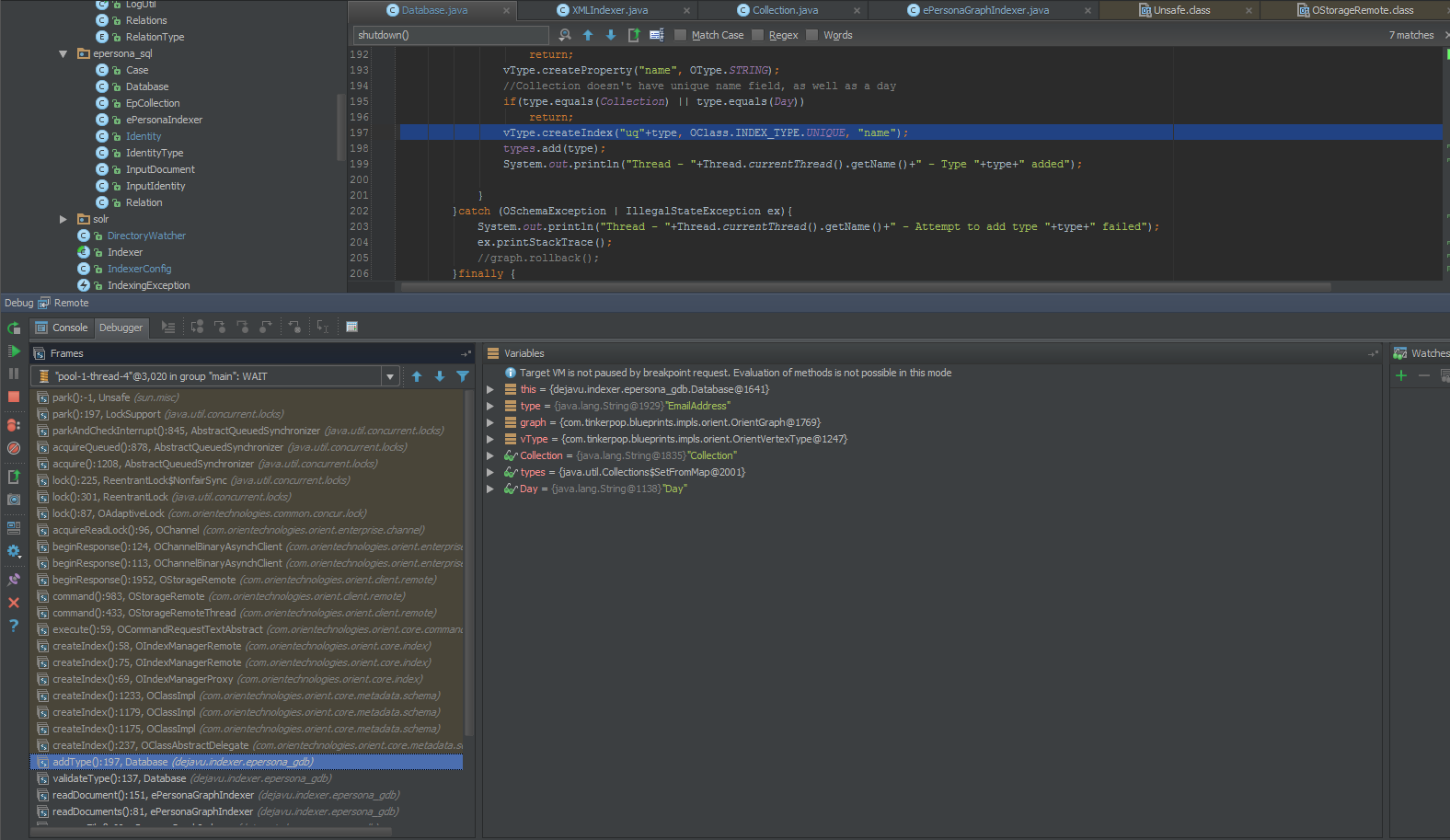Viewport: 1450px width, 840px height.
Task: Switch to the Console tab
Action: click(x=62, y=328)
